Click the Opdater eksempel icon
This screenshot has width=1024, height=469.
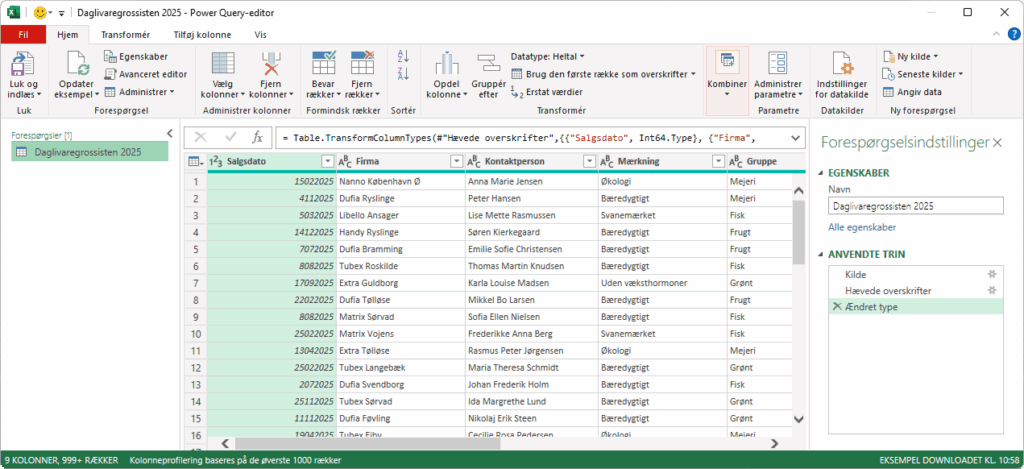pos(78,63)
